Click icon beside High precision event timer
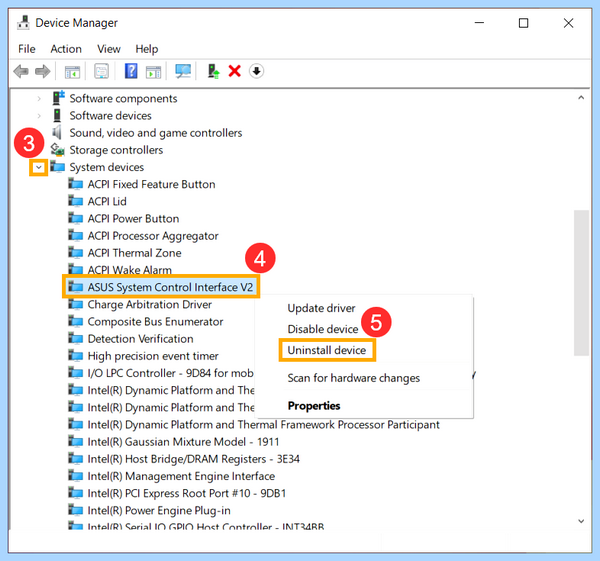 click(75, 356)
